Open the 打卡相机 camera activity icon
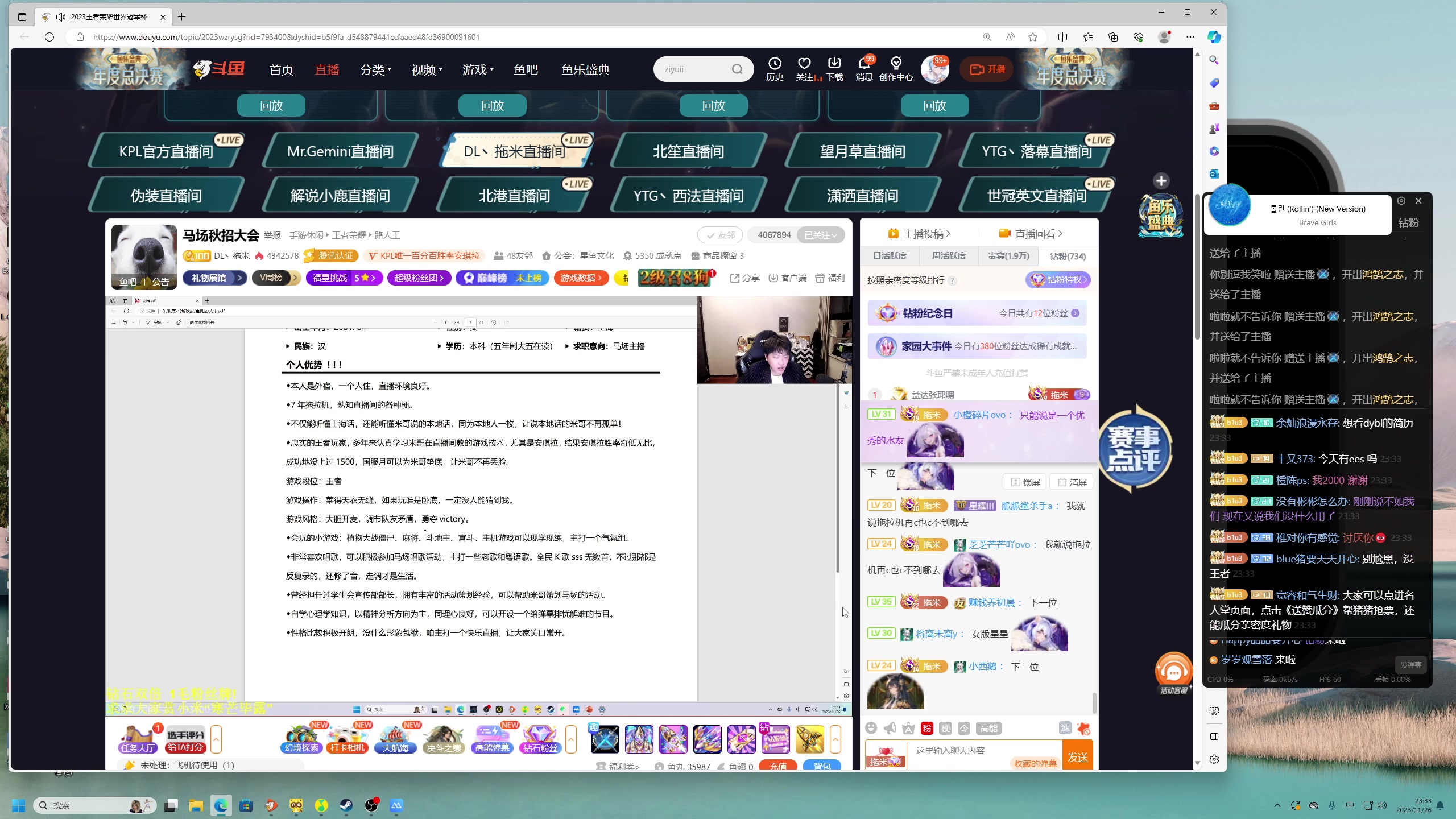This screenshot has height=819, width=1456. 347,738
